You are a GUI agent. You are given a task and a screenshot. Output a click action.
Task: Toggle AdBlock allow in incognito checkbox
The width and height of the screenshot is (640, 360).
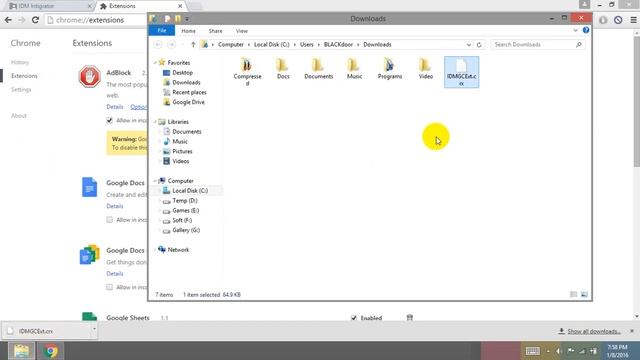[109, 120]
